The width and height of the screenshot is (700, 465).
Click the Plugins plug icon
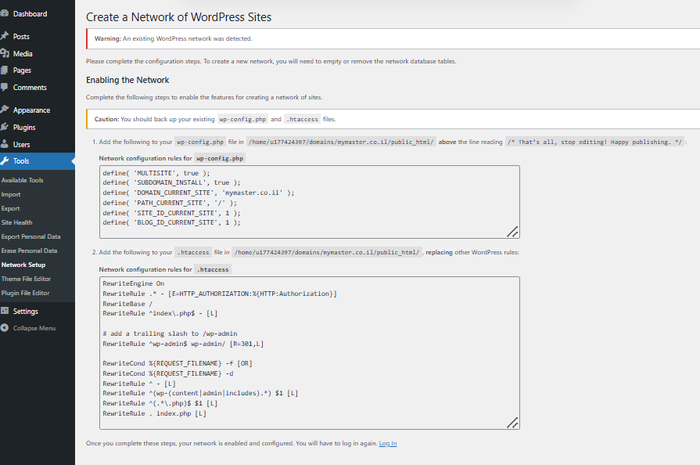(6, 127)
